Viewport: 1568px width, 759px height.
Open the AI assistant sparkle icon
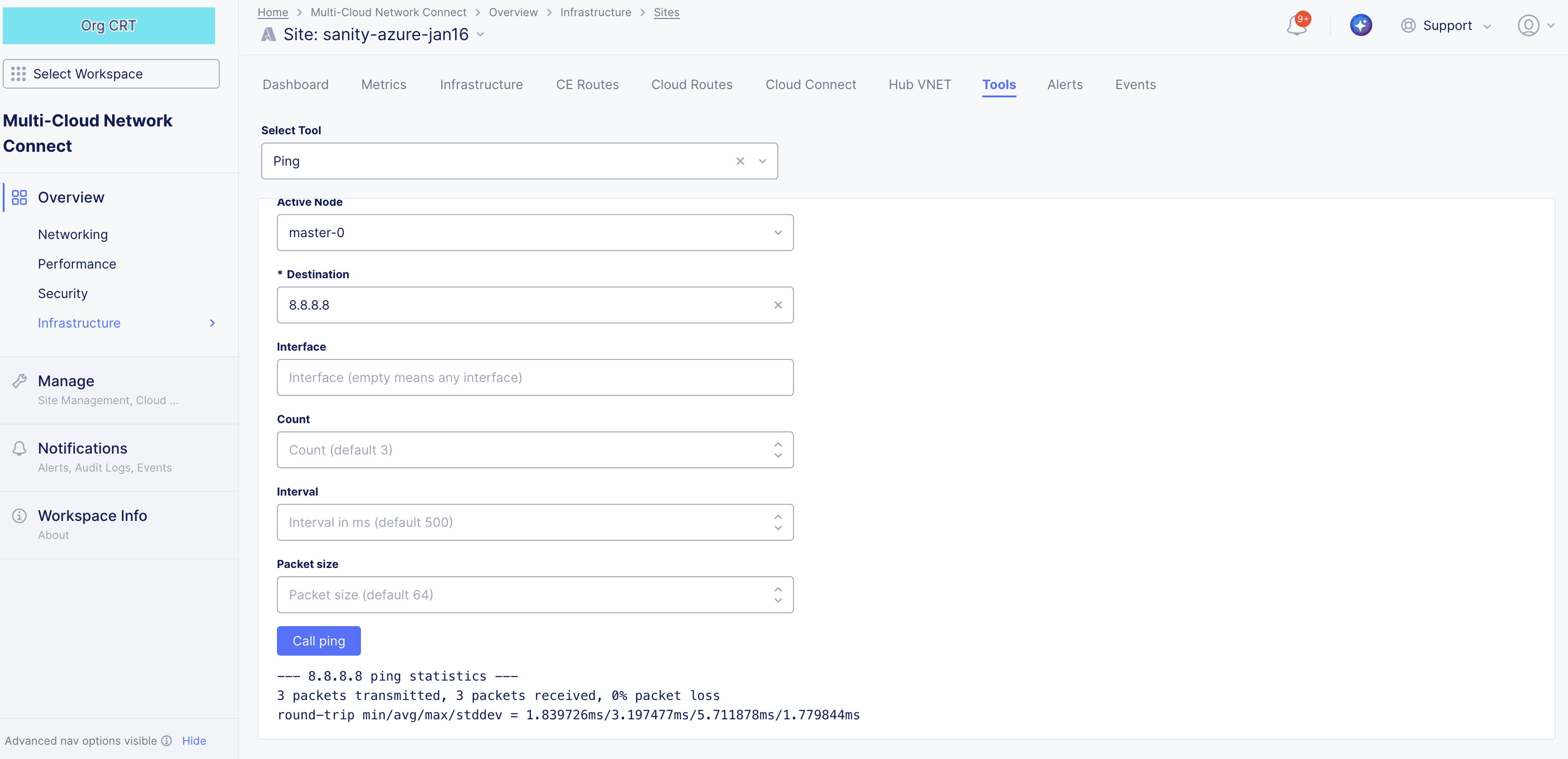pos(1361,25)
